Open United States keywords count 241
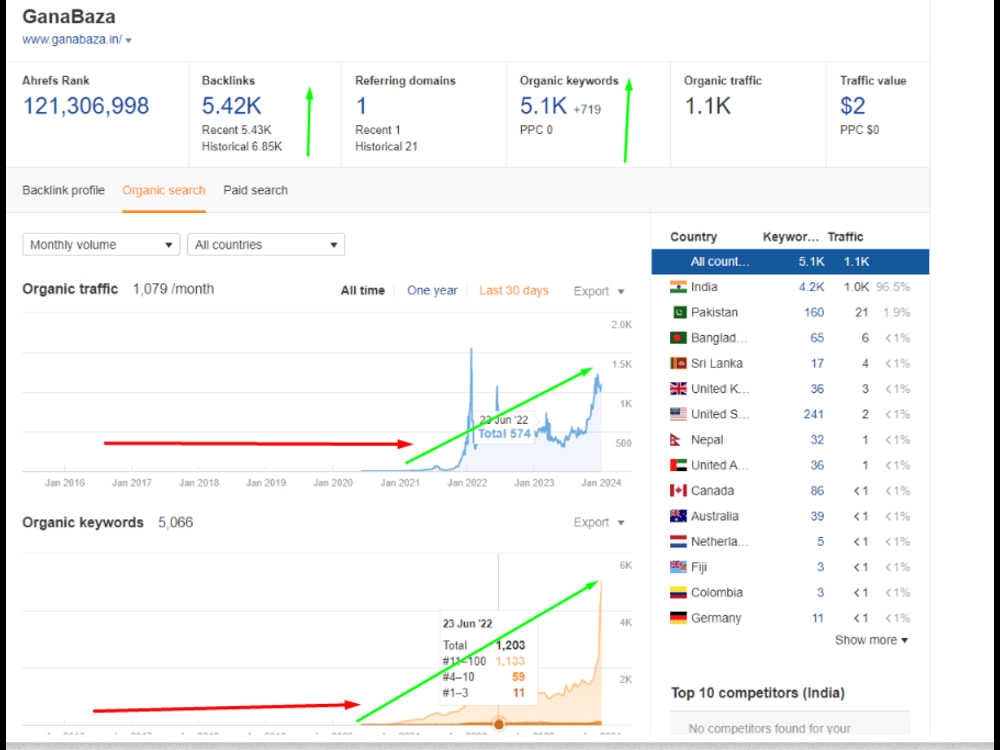The width and height of the screenshot is (1000, 750). click(x=814, y=415)
